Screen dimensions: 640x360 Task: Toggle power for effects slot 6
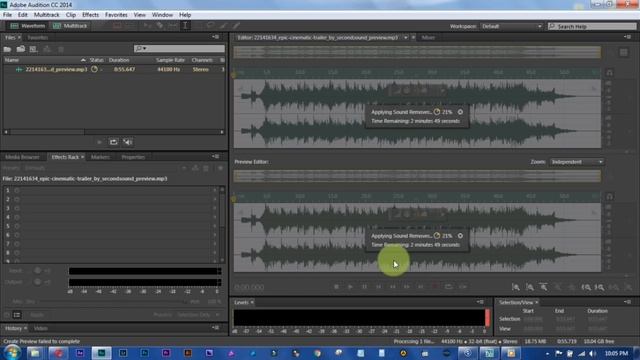(17, 235)
